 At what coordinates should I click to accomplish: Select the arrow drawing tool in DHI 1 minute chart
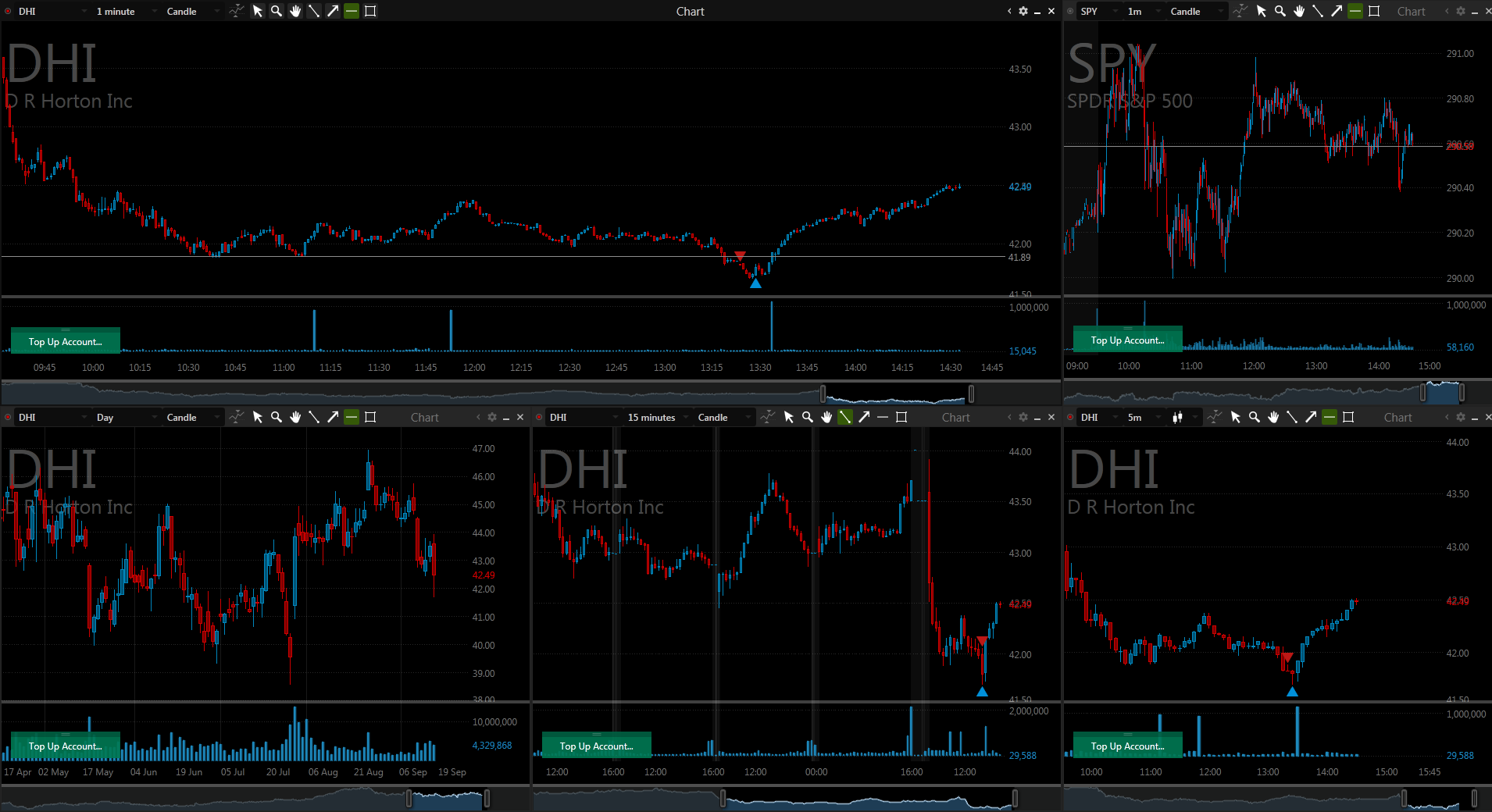pos(333,11)
